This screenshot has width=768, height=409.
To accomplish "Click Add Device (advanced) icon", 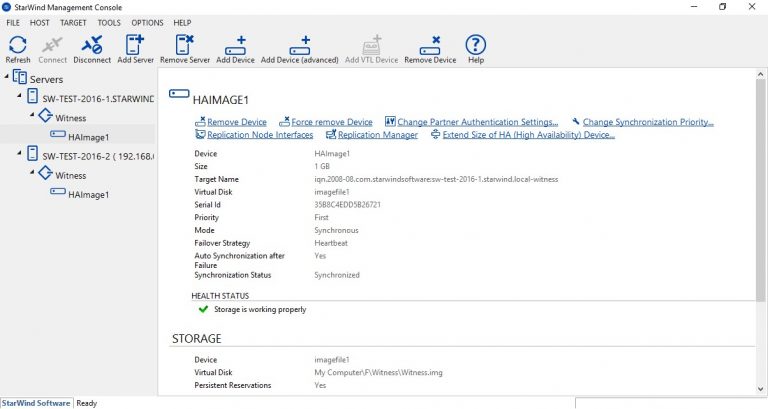I will tap(300, 45).
